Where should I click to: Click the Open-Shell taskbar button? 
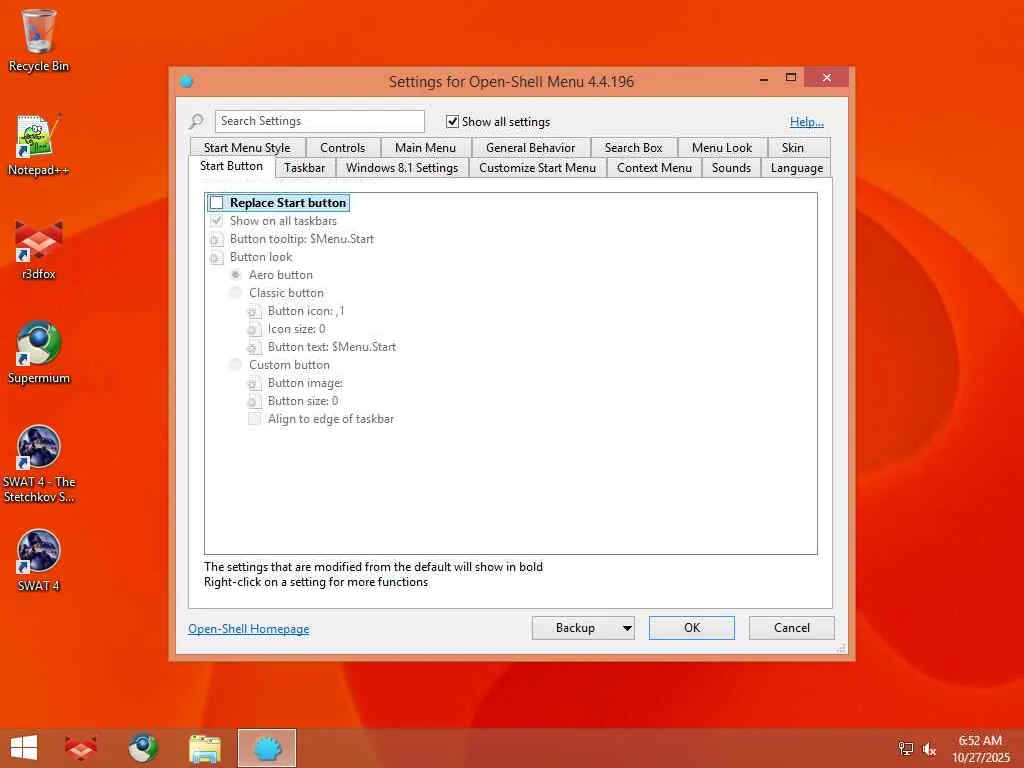pyautogui.click(x=267, y=748)
